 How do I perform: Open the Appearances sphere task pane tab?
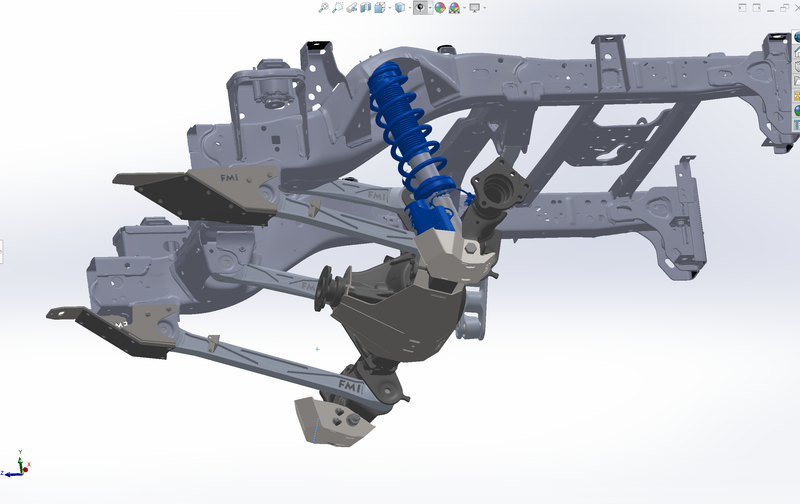click(796, 110)
